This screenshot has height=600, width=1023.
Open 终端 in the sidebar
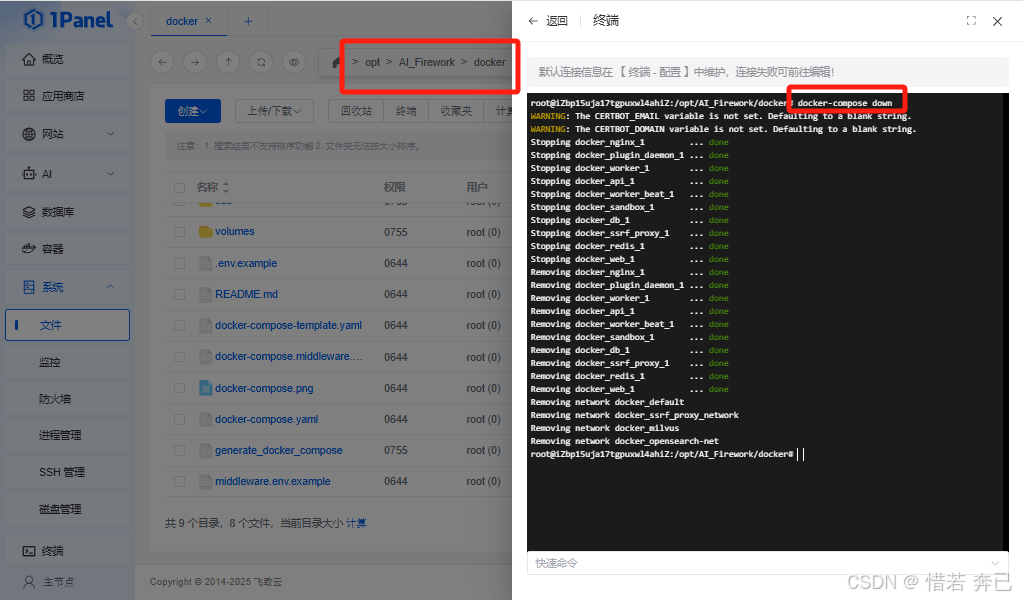coord(67,551)
